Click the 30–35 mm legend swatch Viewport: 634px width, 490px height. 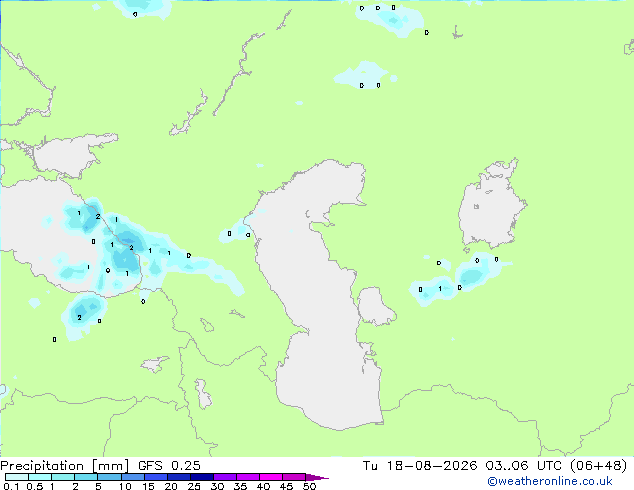coord(224,477)
